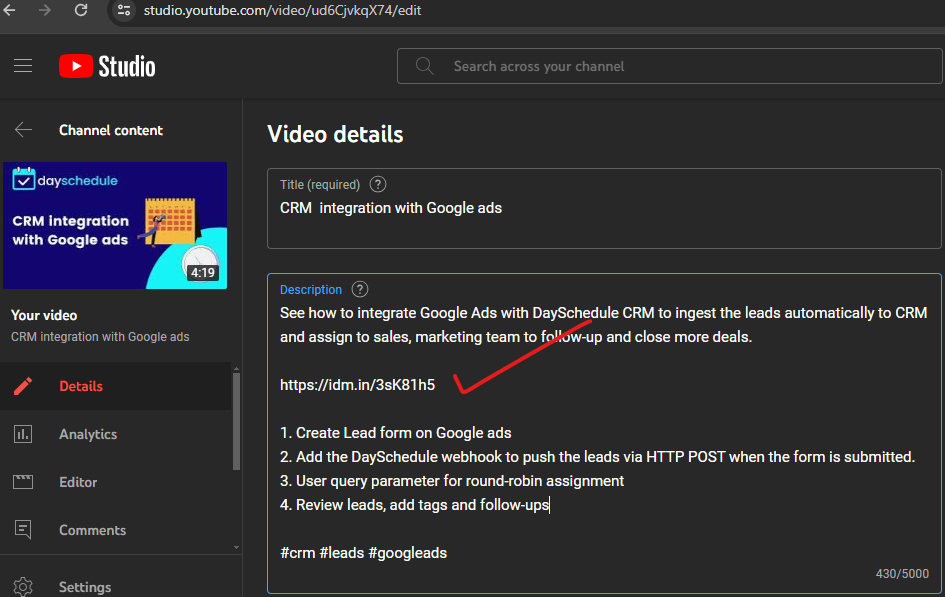The image size is (945, 597).
Task: Click the #crm hashtag
Action: [298, 553]
